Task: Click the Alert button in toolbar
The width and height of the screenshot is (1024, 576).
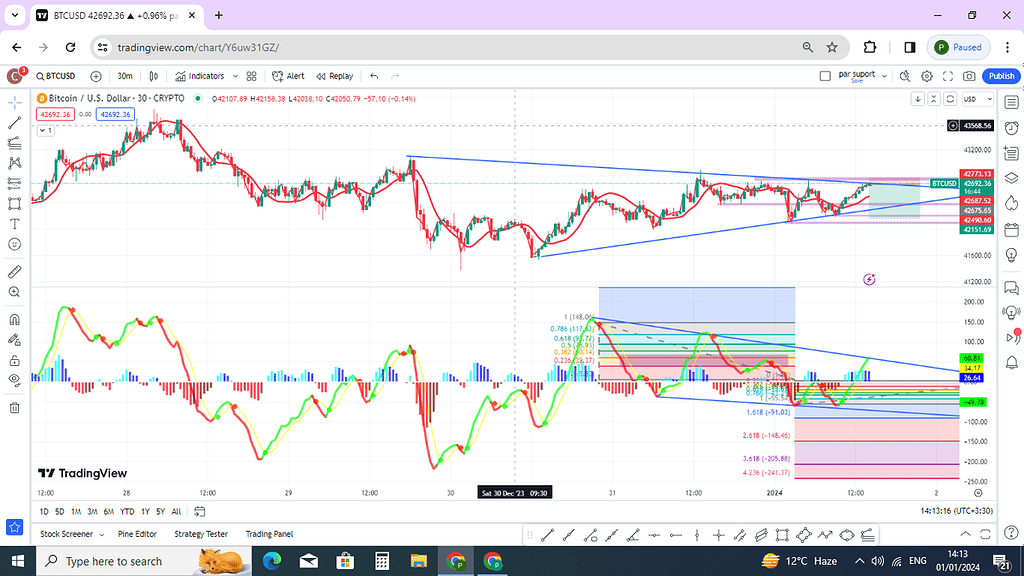Action: click(x=289, y=76)
